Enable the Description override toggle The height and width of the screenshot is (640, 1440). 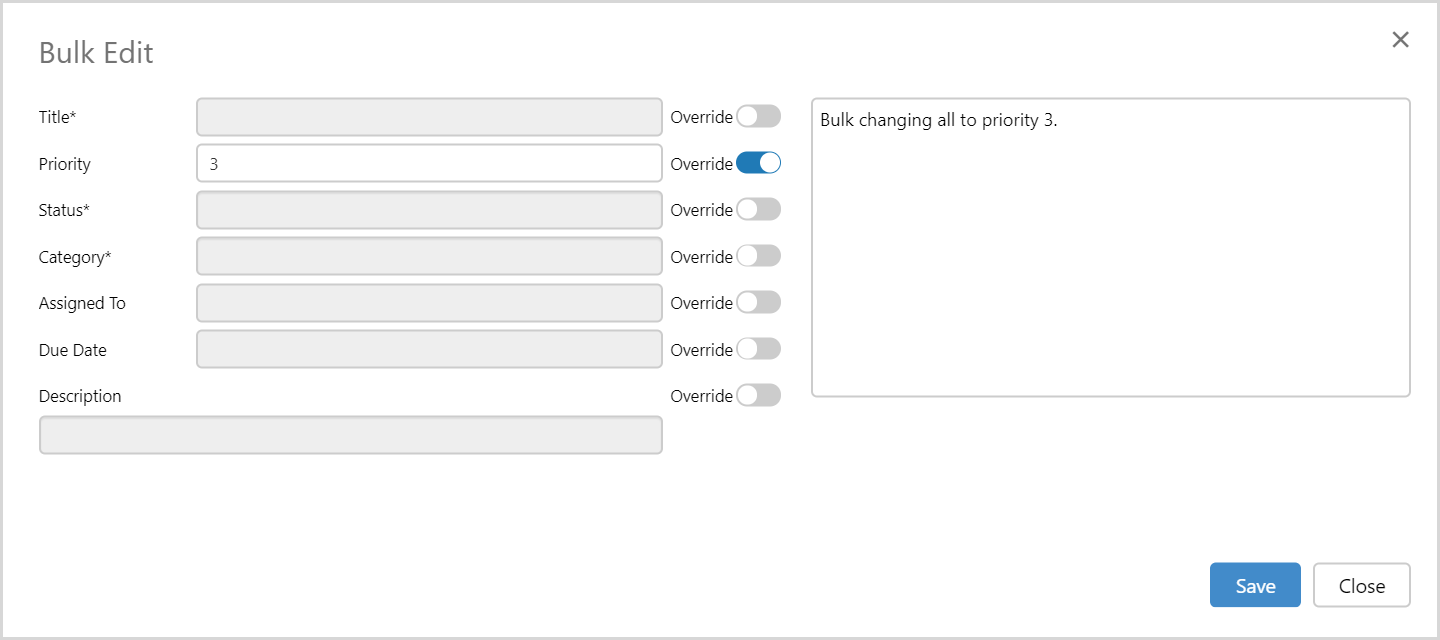pos(758,396)
